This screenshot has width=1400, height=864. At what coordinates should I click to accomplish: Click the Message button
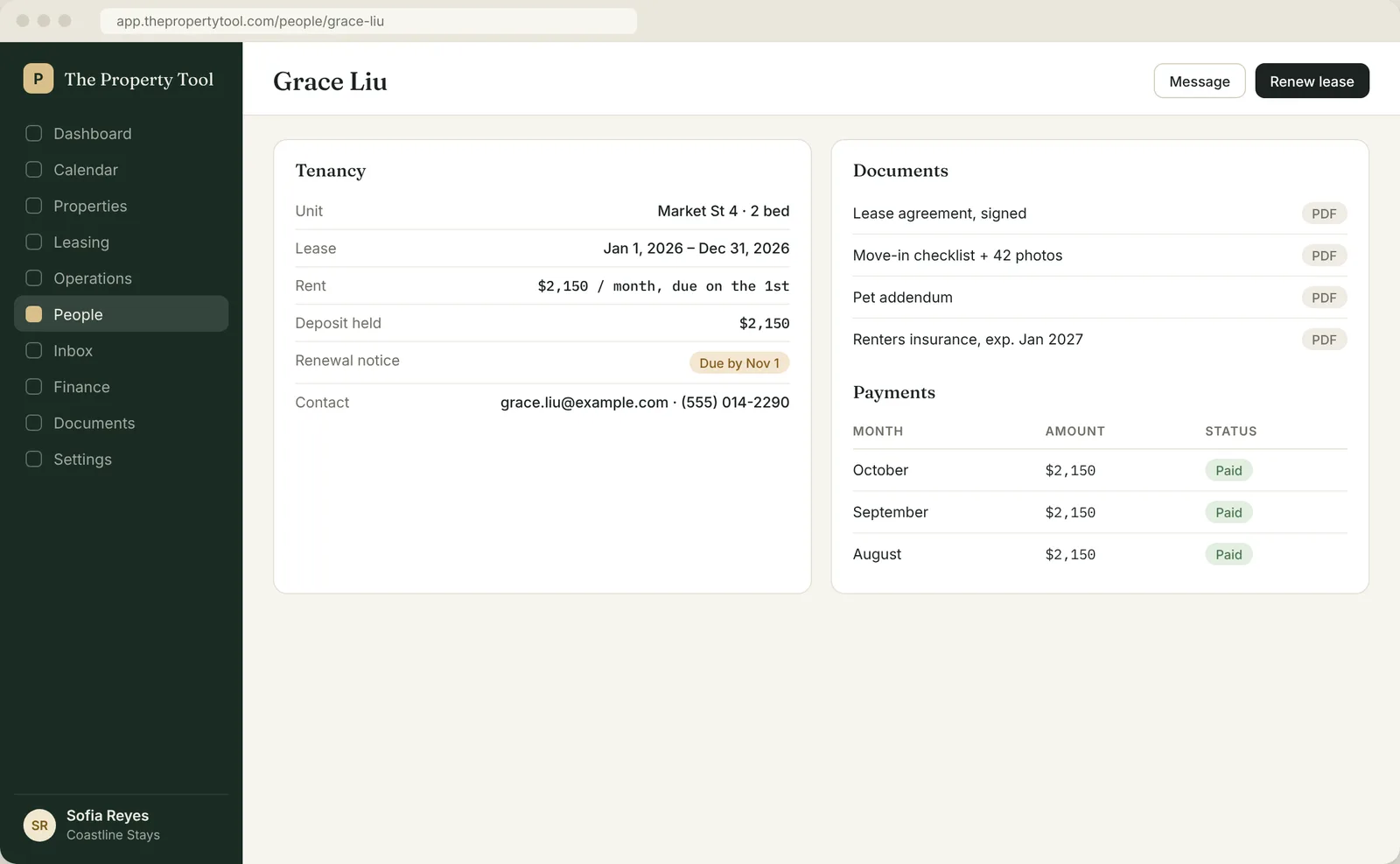point(1199,81)
